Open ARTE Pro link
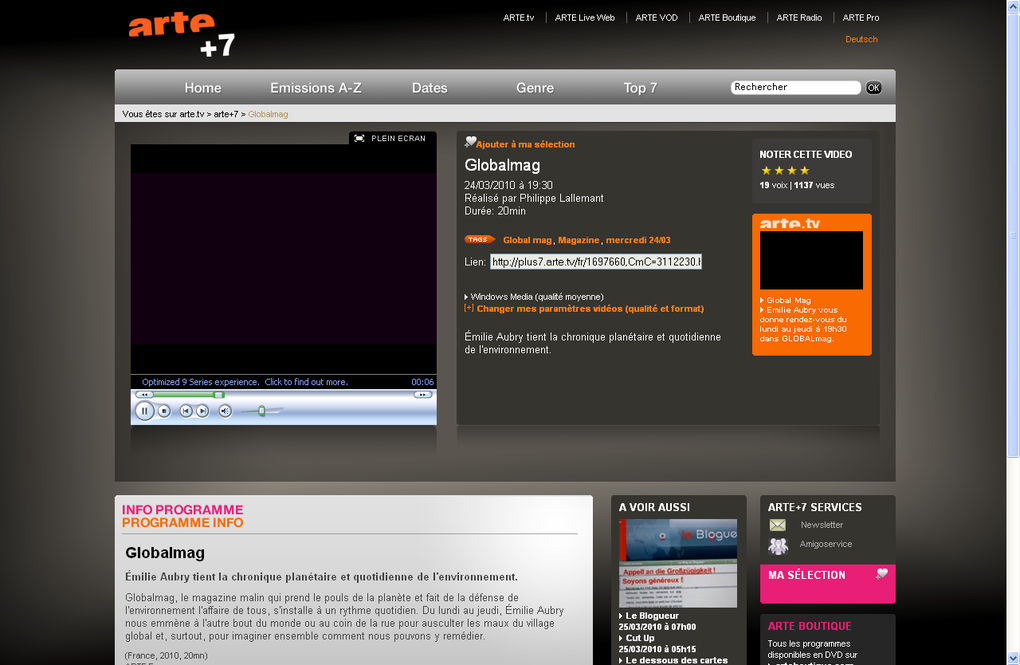The height and width of the screenshot is (665, 1020). [x=861, y=18]
